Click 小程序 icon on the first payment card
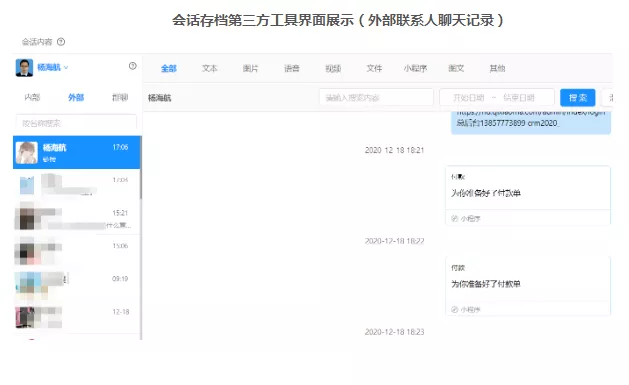The width and height of the screenshot is (629, 385). click(455, 219)
